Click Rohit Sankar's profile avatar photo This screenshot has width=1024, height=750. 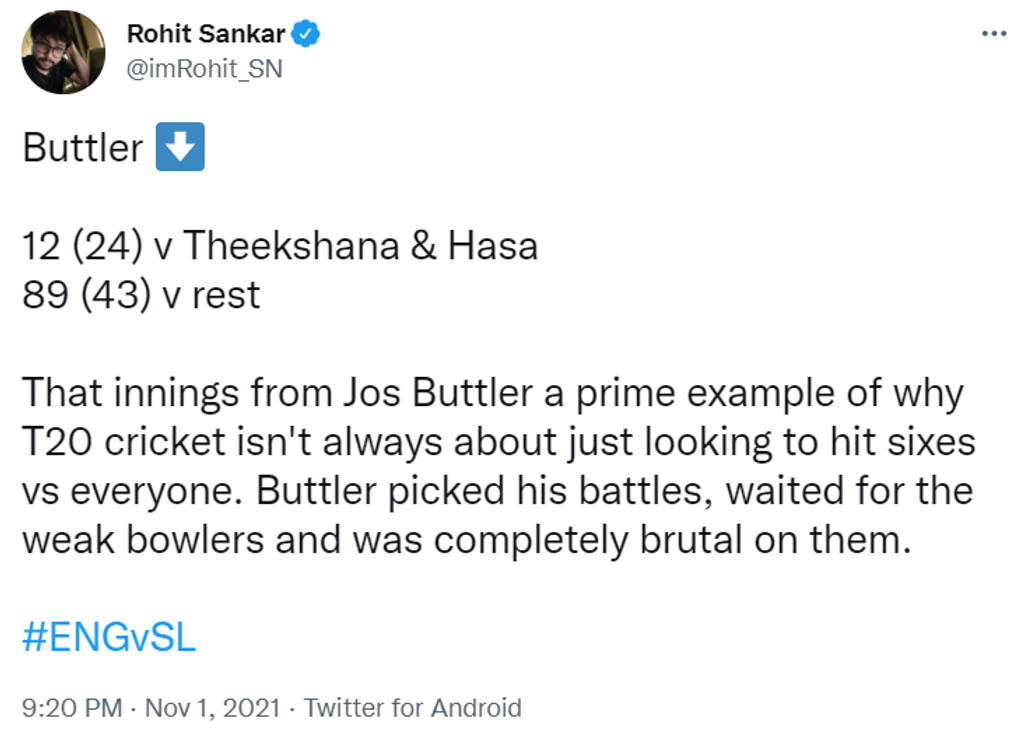63,52
